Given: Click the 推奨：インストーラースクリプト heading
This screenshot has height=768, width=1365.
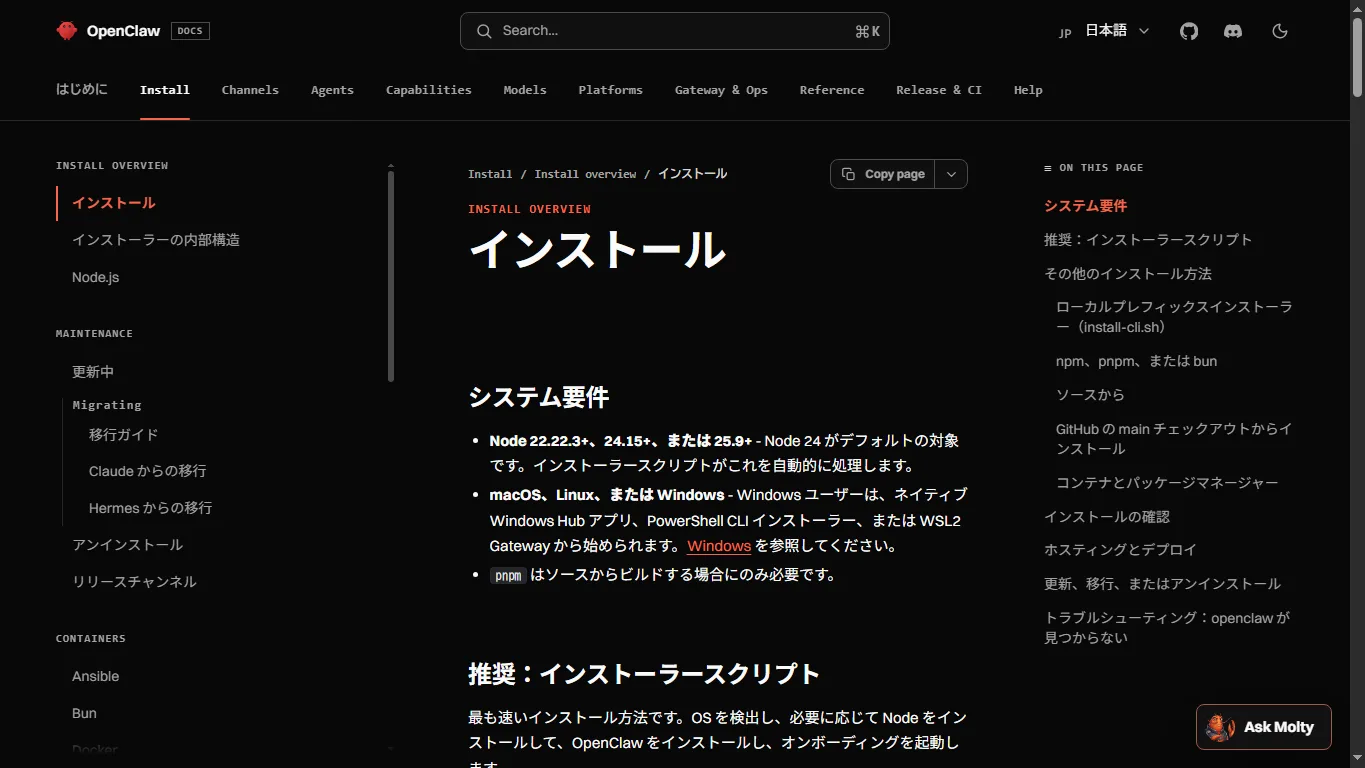Looking at the screenshot, I should coord(644,674).
